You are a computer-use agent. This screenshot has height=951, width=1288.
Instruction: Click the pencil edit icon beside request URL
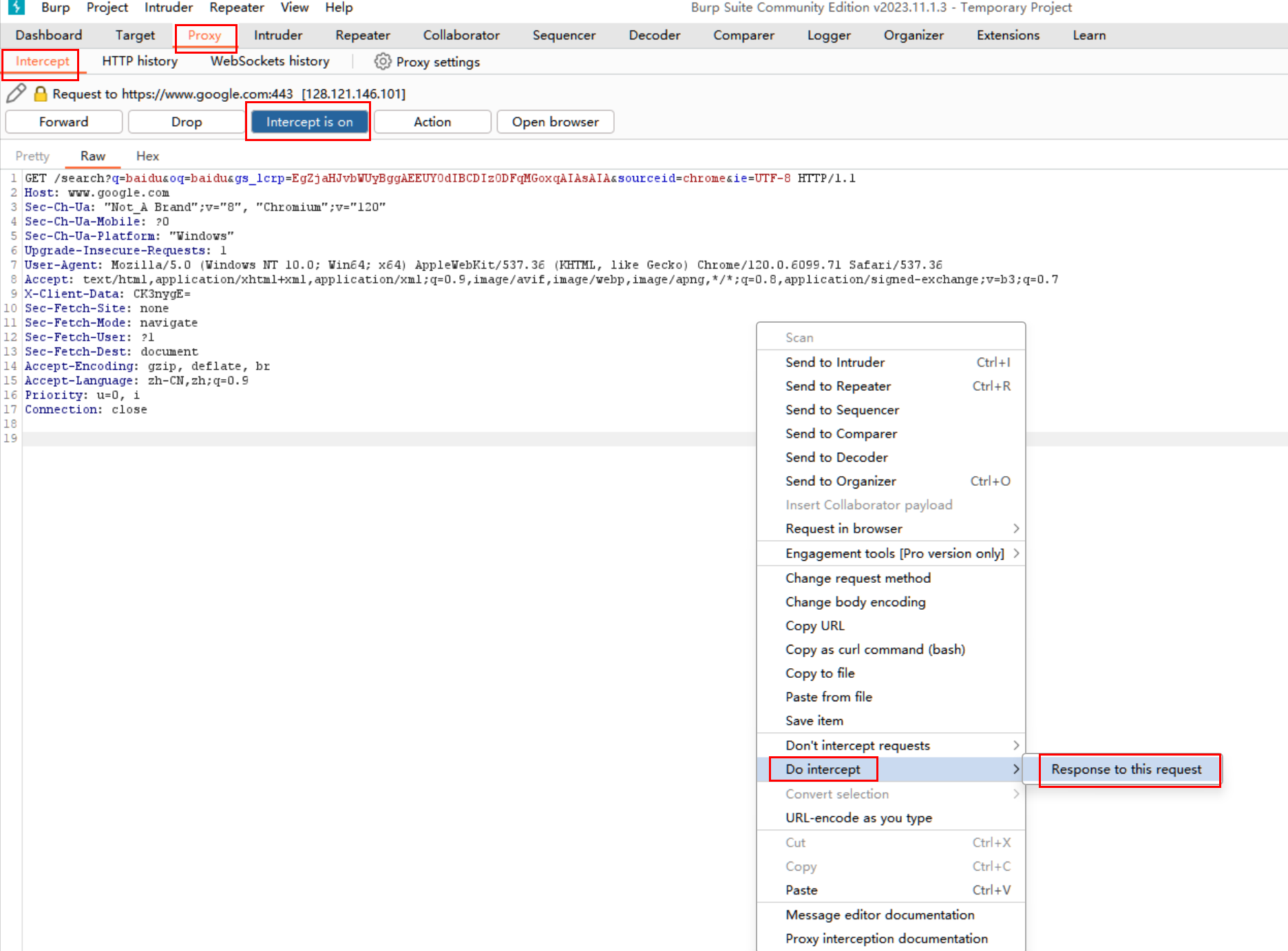[x=16, y=93]
